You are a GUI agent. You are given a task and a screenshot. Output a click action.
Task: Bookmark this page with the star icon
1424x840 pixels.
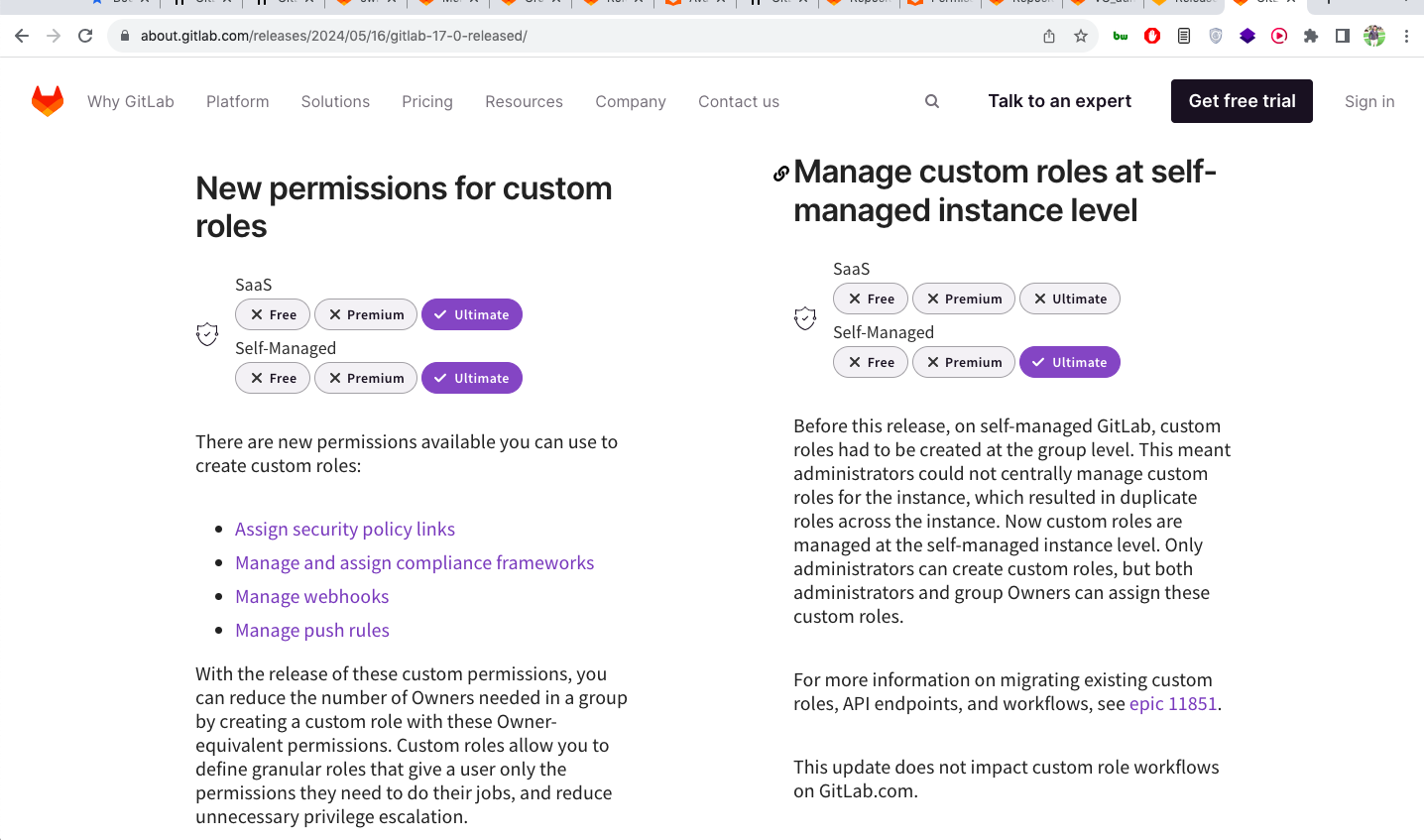point(1081,36)
